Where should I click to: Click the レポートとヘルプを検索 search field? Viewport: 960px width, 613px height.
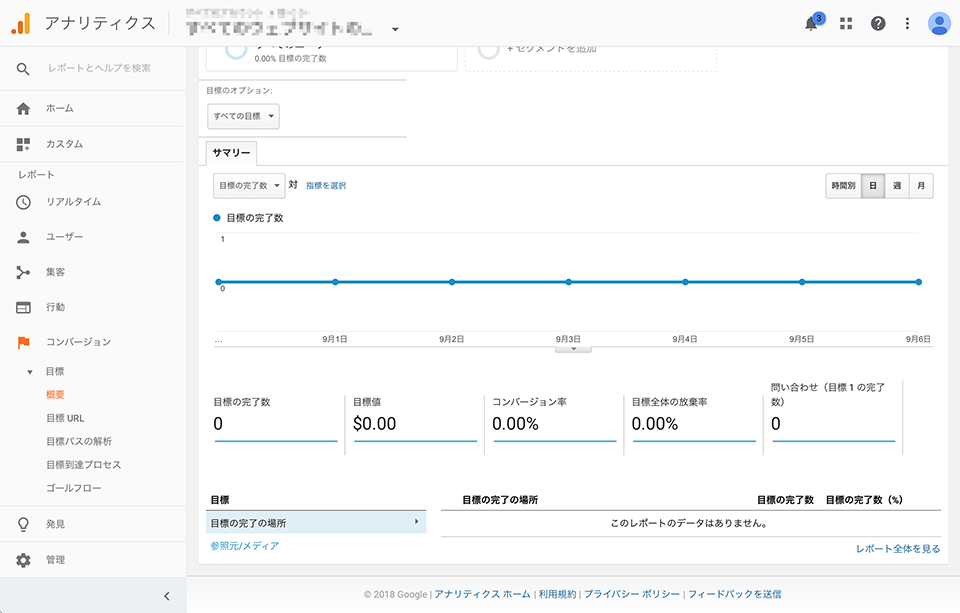(x=99, y=68)
